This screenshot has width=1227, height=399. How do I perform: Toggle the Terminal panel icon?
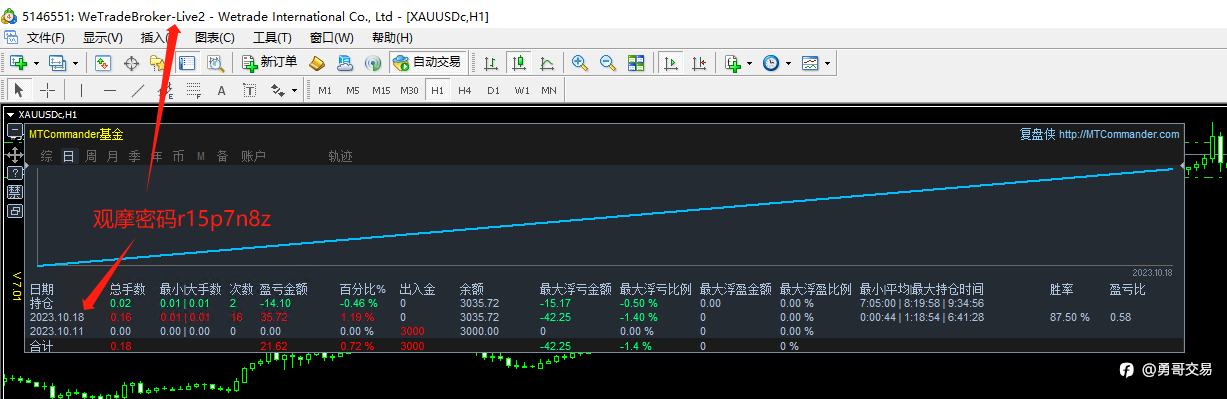point(187,62)
